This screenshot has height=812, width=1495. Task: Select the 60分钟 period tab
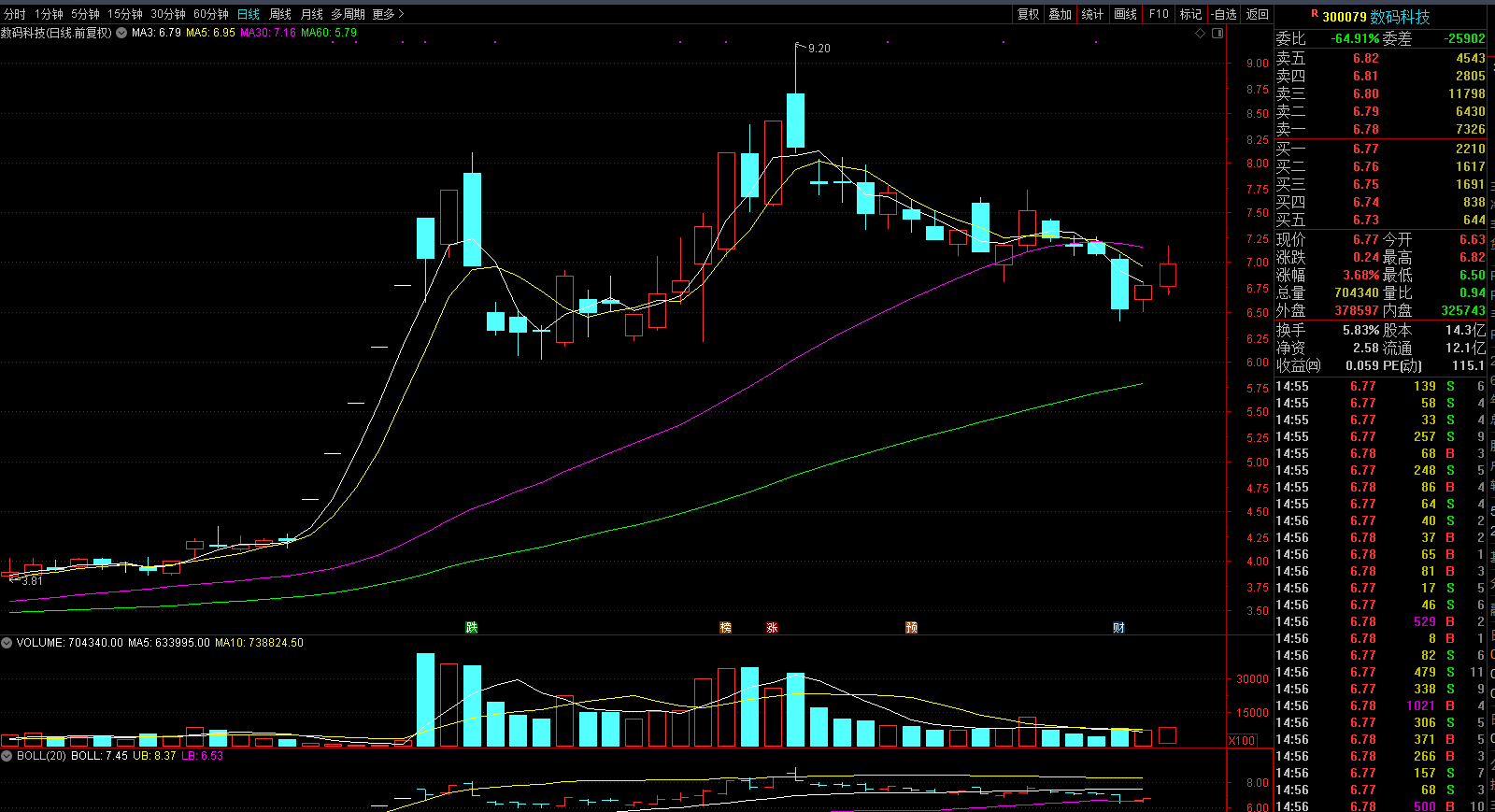coord(211,14)
